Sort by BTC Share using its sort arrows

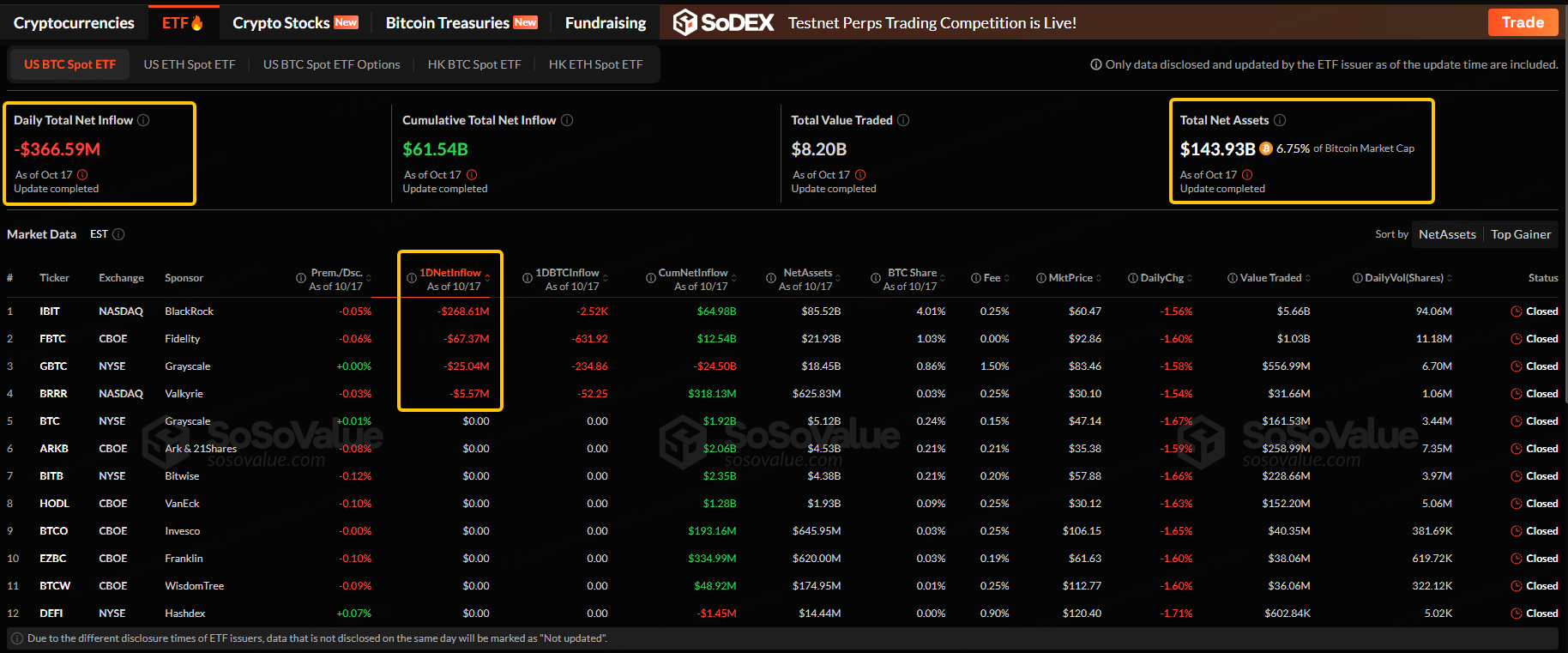tap(943, 278)
